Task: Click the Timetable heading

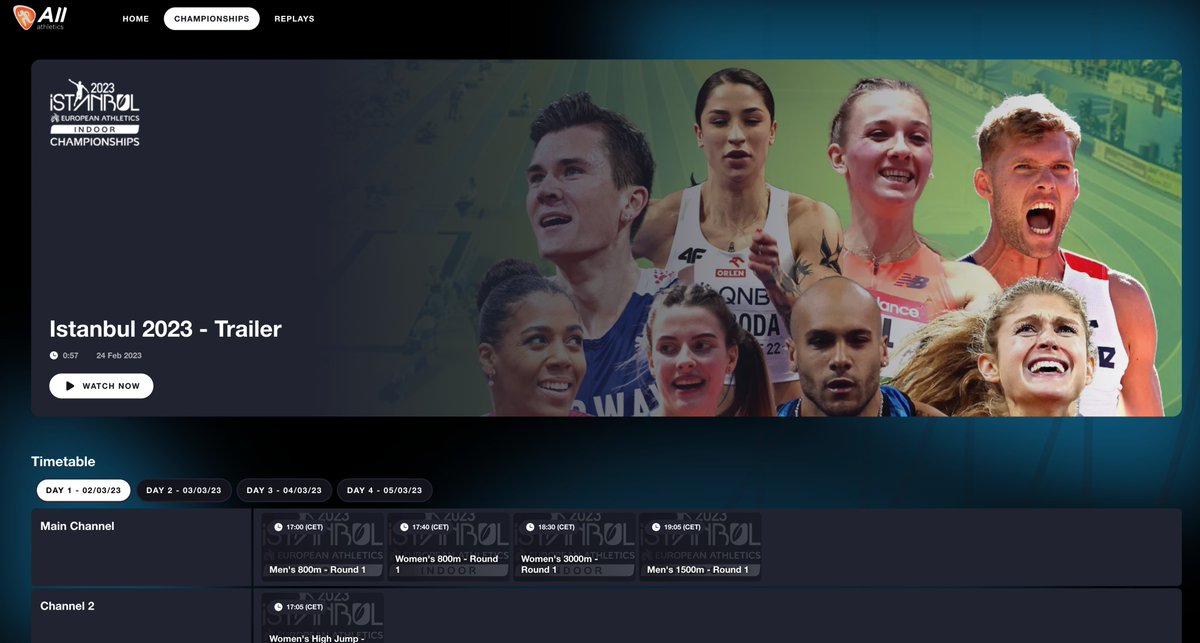Action: (63, 461)
